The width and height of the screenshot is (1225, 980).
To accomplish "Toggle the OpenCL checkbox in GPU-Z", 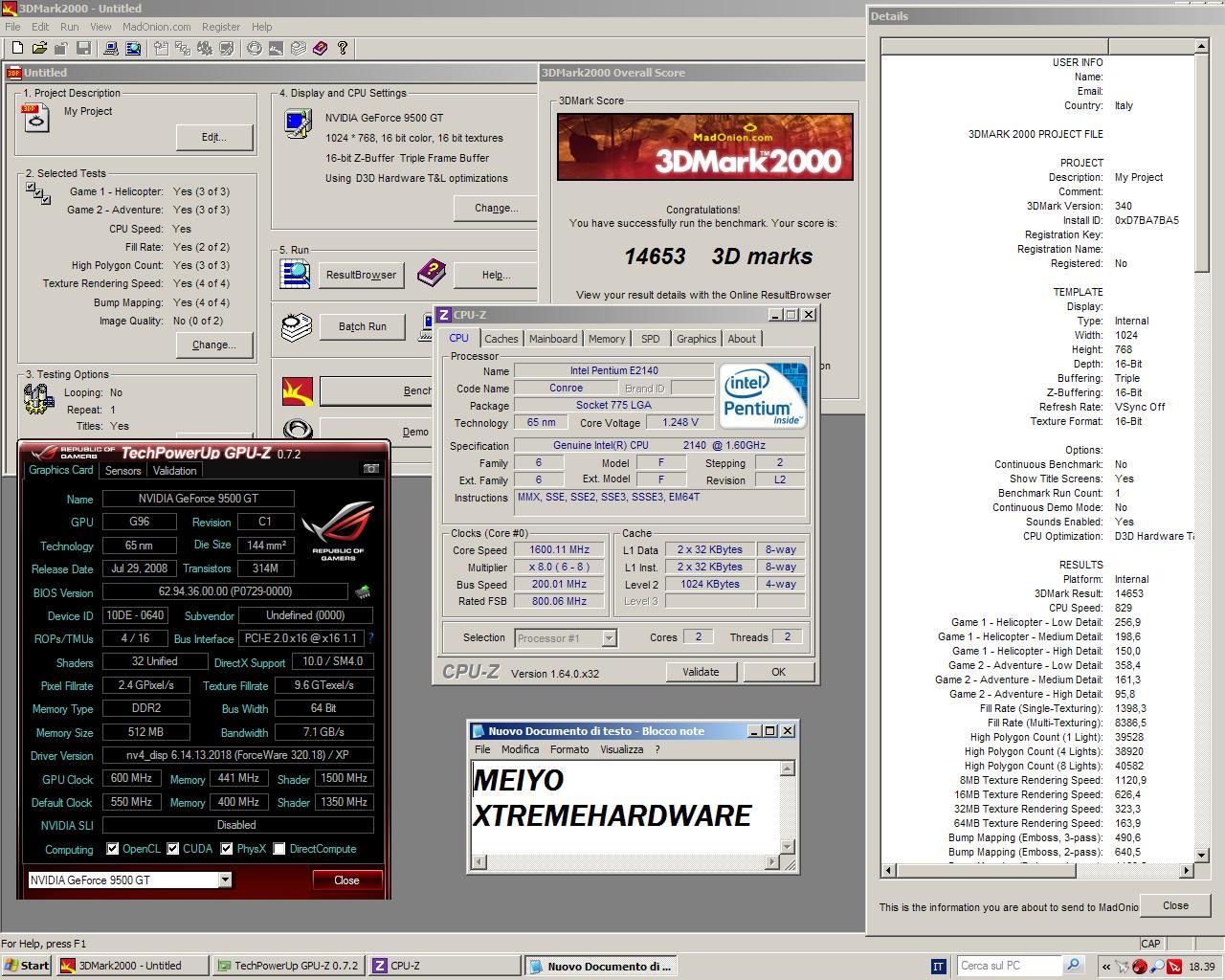I will point(113,849).
